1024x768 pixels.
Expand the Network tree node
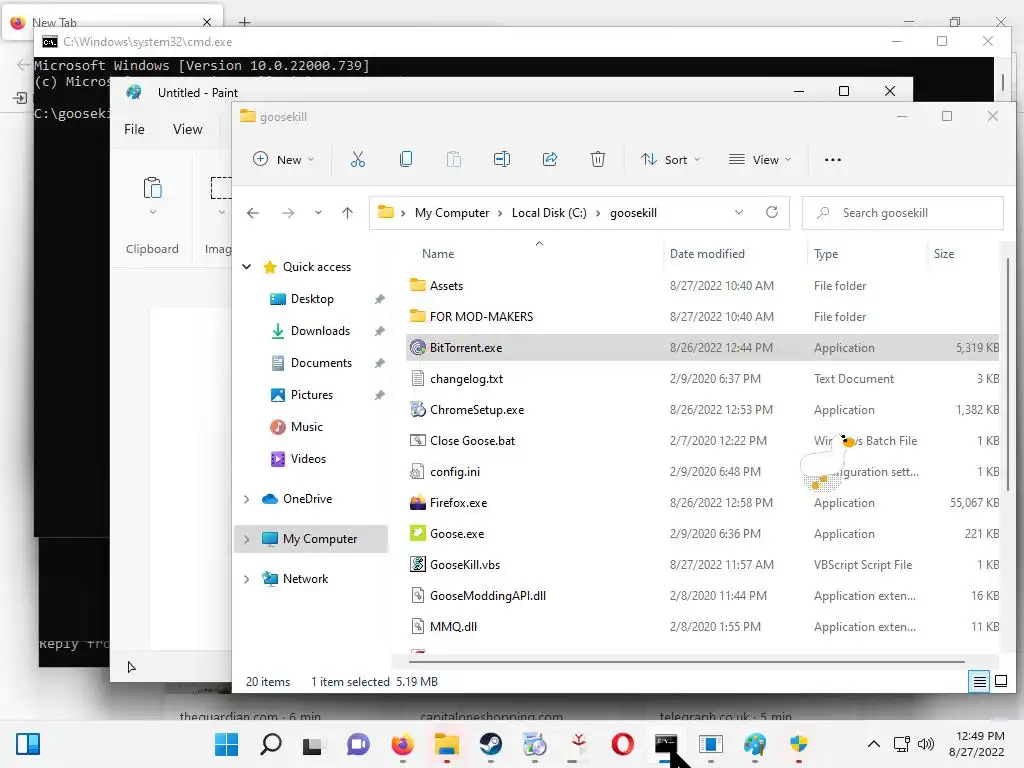pyautogui.click(x=247, y=579)
